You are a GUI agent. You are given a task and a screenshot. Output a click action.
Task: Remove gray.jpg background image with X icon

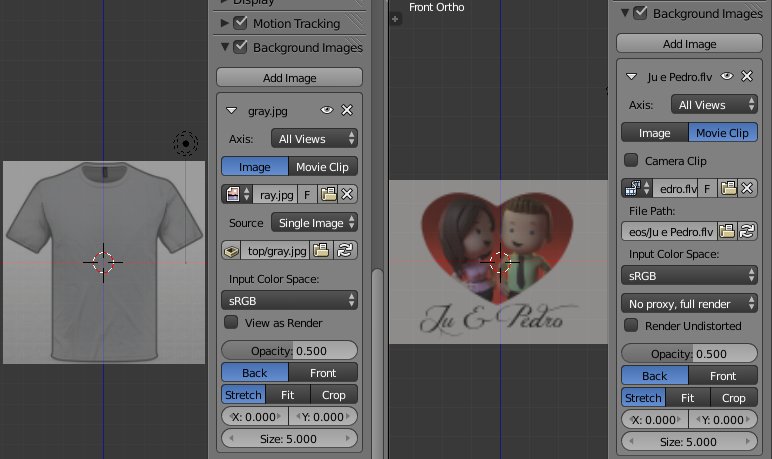coord(347,110)
